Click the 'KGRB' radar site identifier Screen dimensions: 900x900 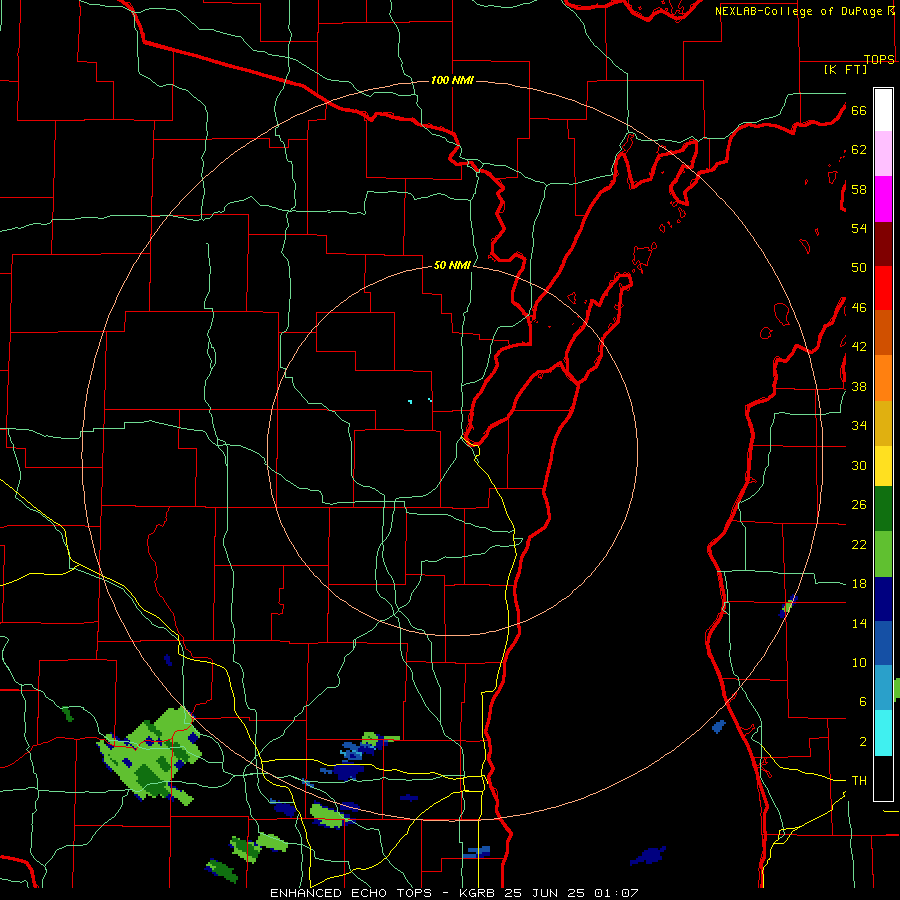pos(479,893)
